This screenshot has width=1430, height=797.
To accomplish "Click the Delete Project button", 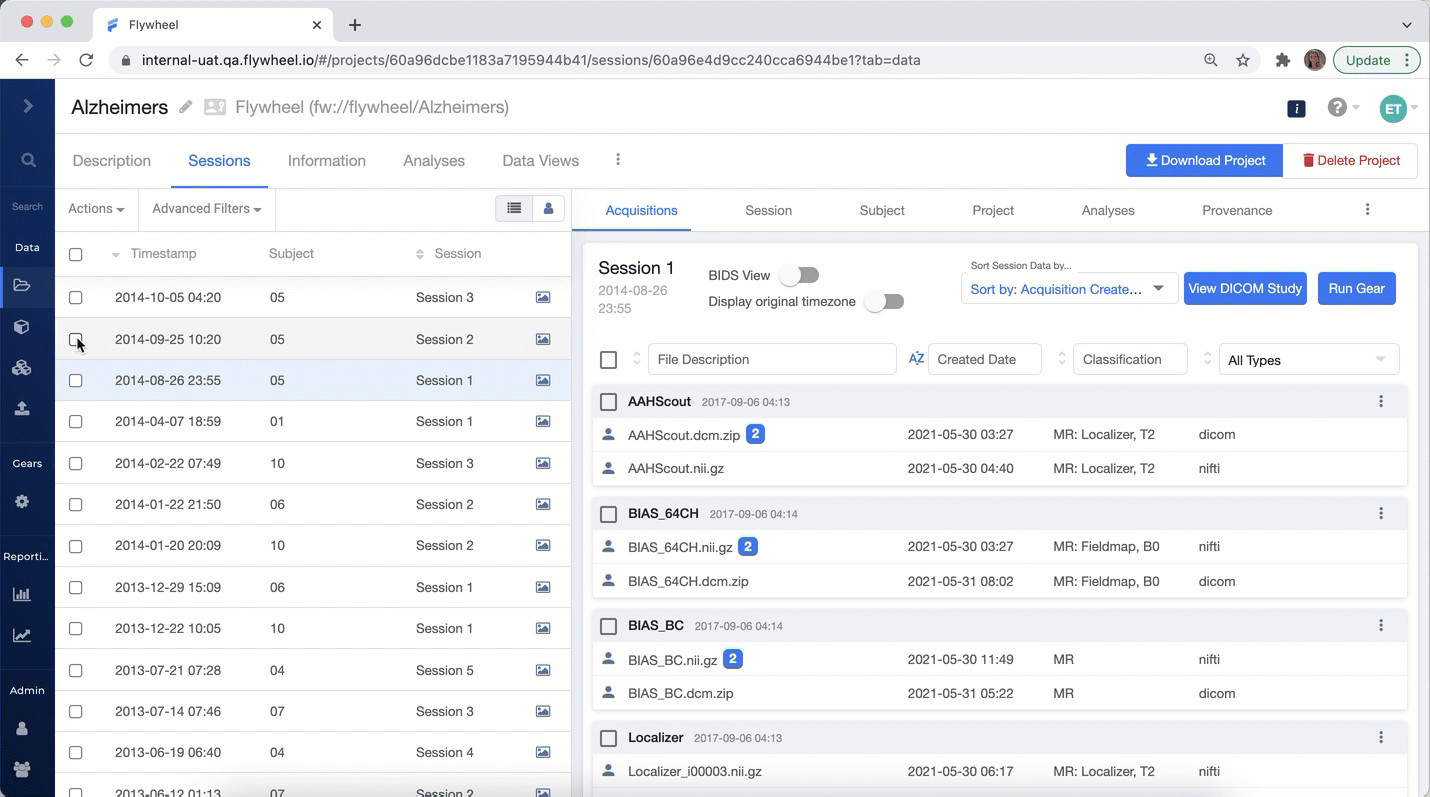I will (x=1350, y=160).
